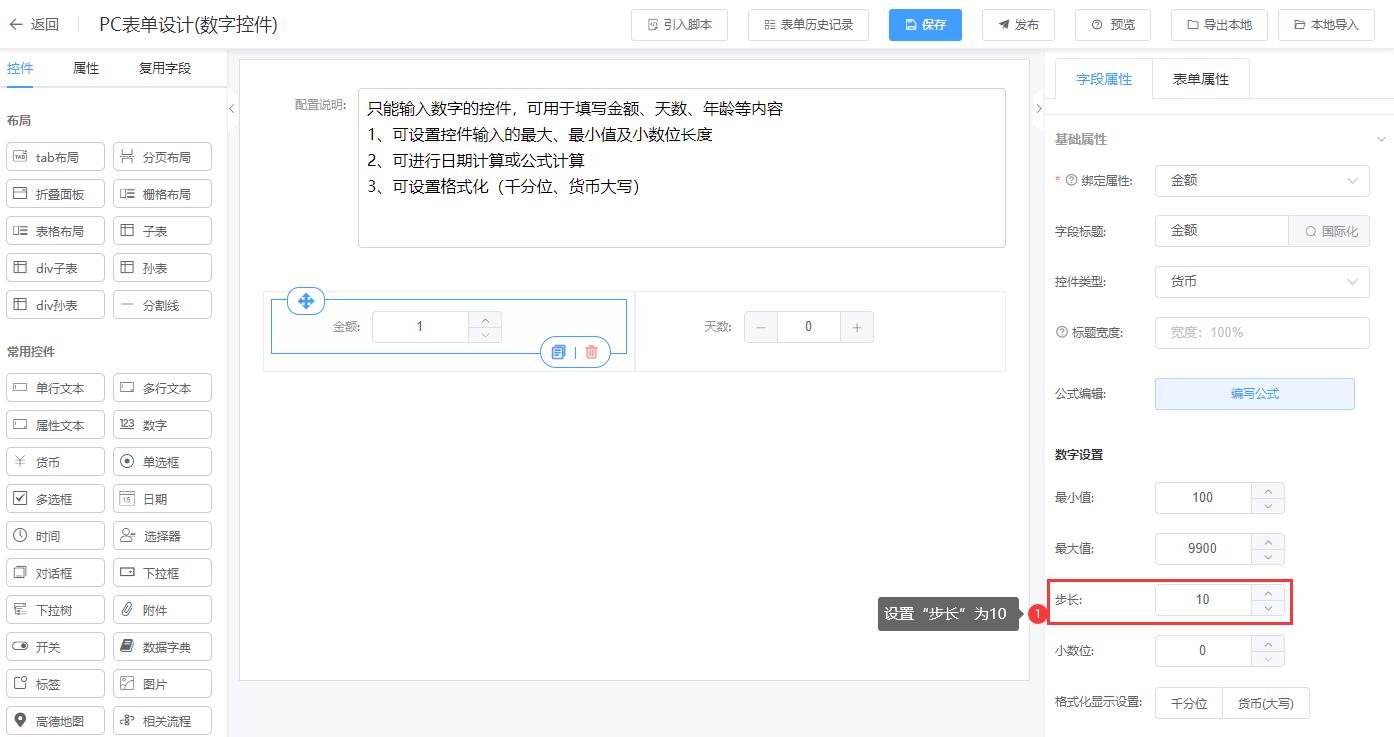The width and height of the screenshot is (1394, 737).
Task: Add the 高德地图 map control
Action: pyautogui.click(x=56, y=721)
